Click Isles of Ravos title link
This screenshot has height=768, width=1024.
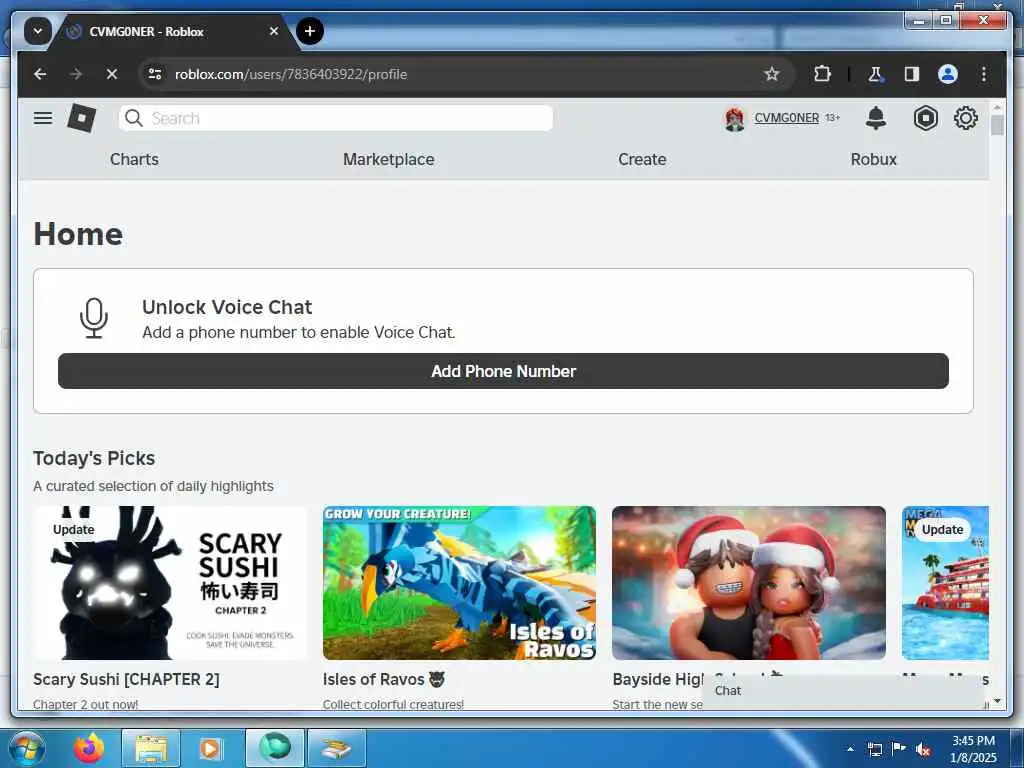[x=383, y=679]
